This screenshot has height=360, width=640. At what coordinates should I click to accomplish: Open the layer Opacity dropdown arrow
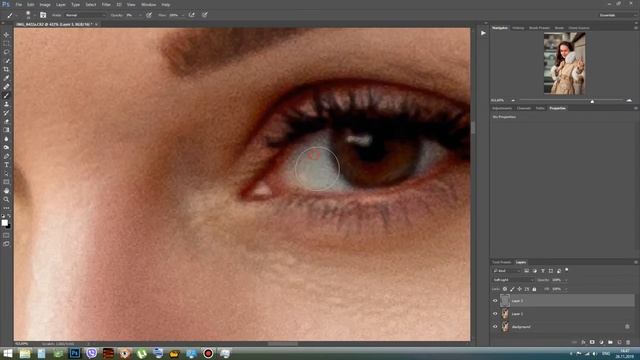point(565,280)
